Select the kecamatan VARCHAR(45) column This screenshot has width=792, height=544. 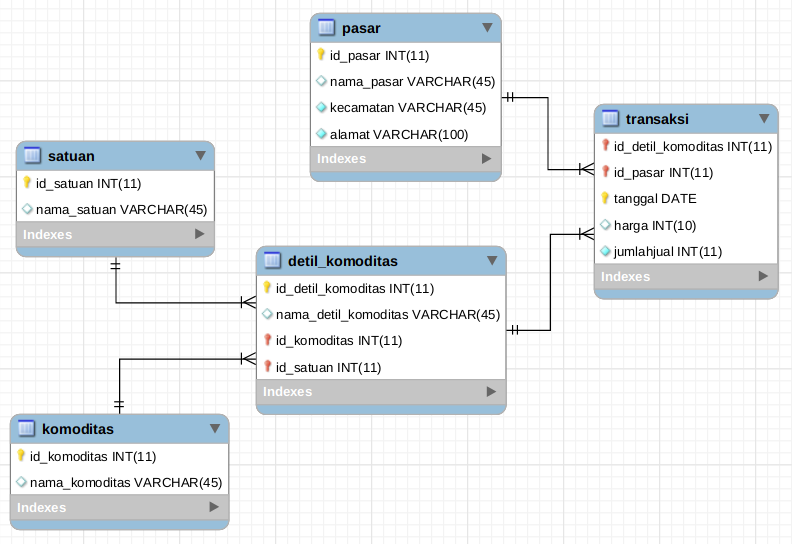(407, 107)
